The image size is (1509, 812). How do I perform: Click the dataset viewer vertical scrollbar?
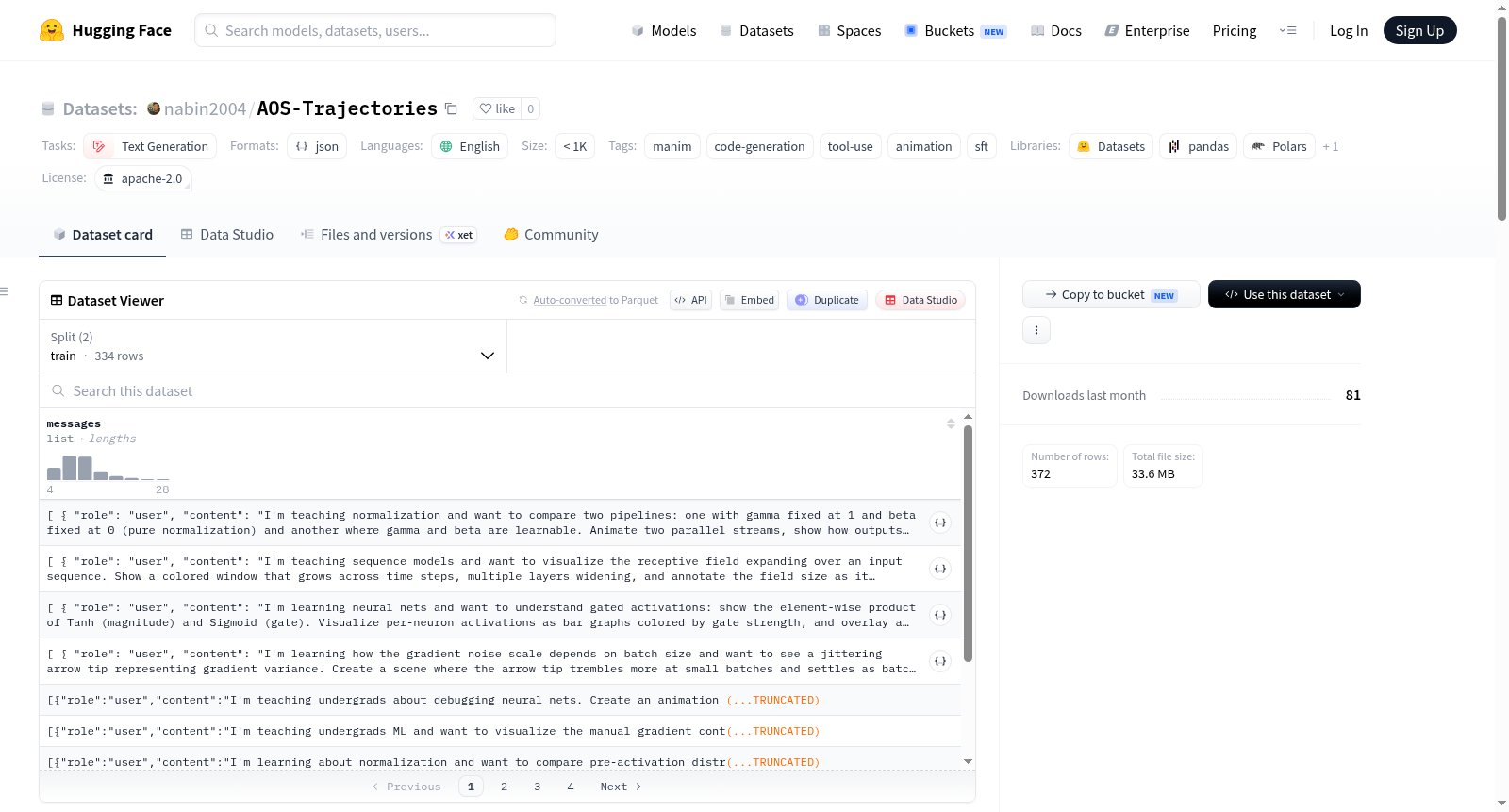968,543
